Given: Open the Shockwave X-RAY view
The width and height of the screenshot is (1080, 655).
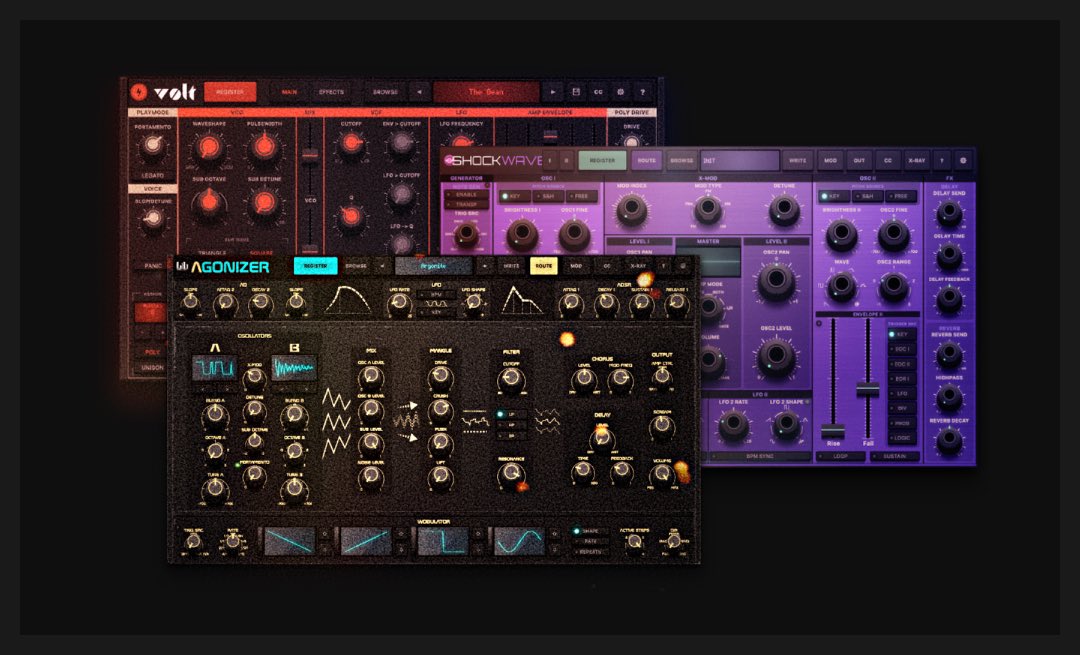Looking at the screenshot, I should tap(916, 160).
